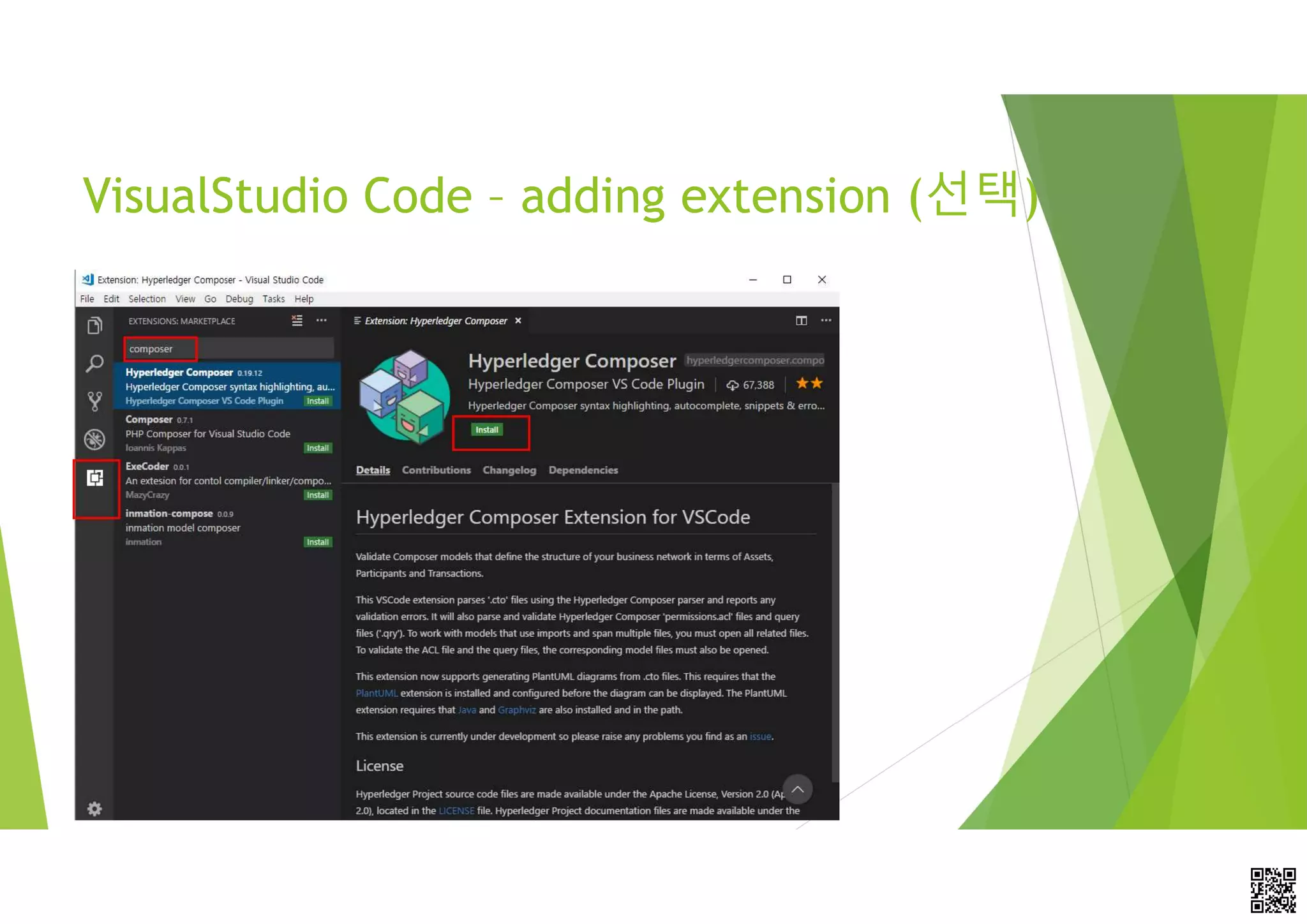Open the Search view icon
Image resolution: width=1307 pixels, height=924 pixels.
pyautogui.click(x=94, y=364)
